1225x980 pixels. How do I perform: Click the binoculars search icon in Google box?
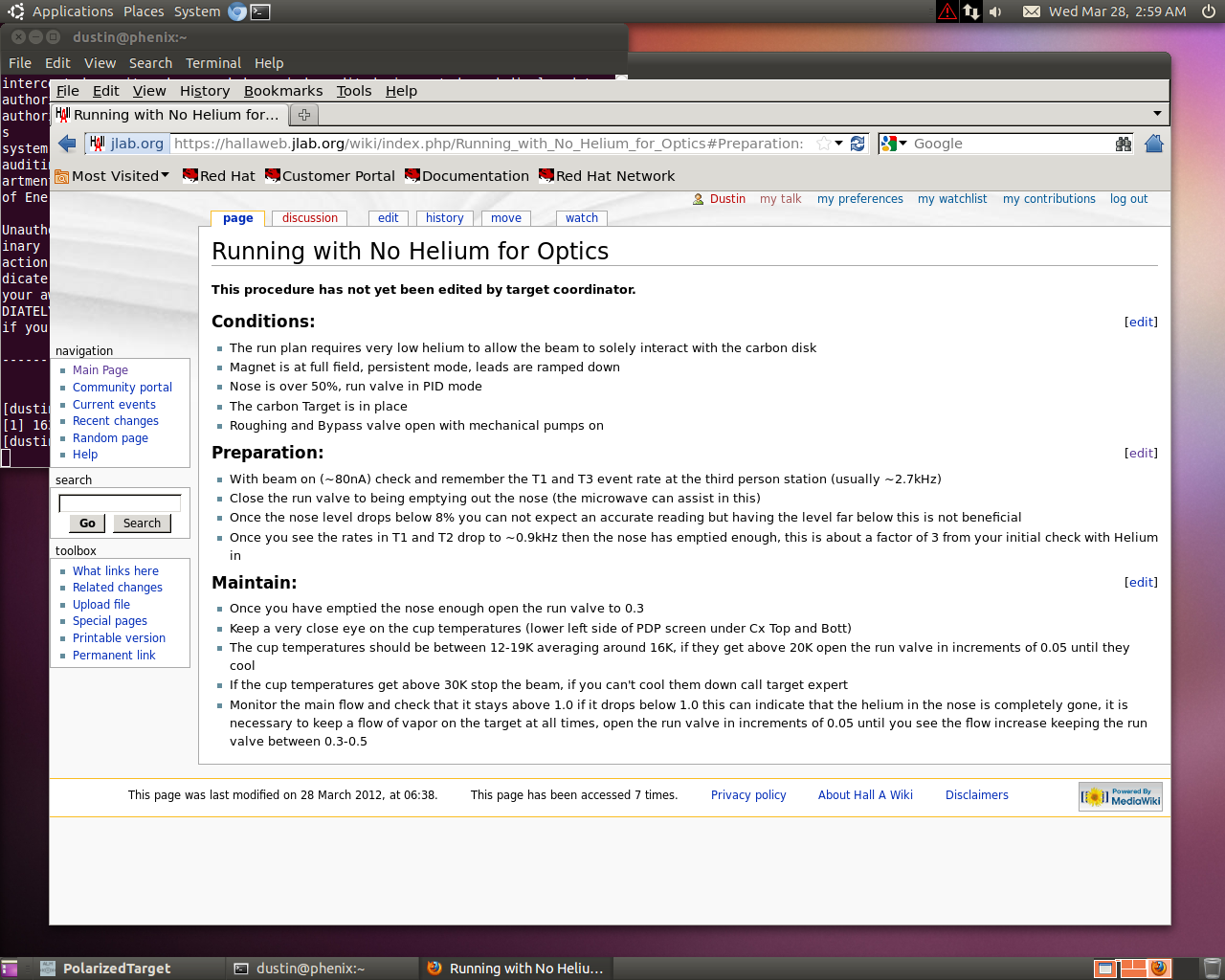pyautogui.click(x=1124, y=144)
